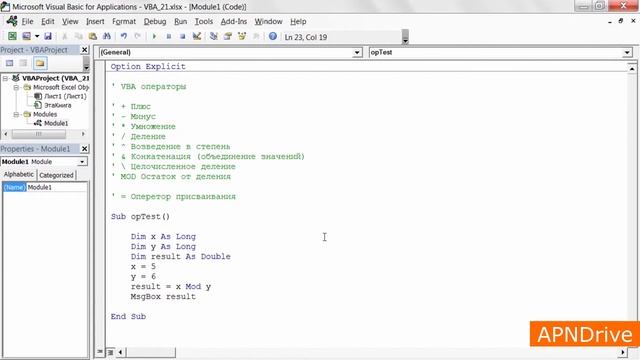Click the Toolbox toolbar icon

[256, 36]
